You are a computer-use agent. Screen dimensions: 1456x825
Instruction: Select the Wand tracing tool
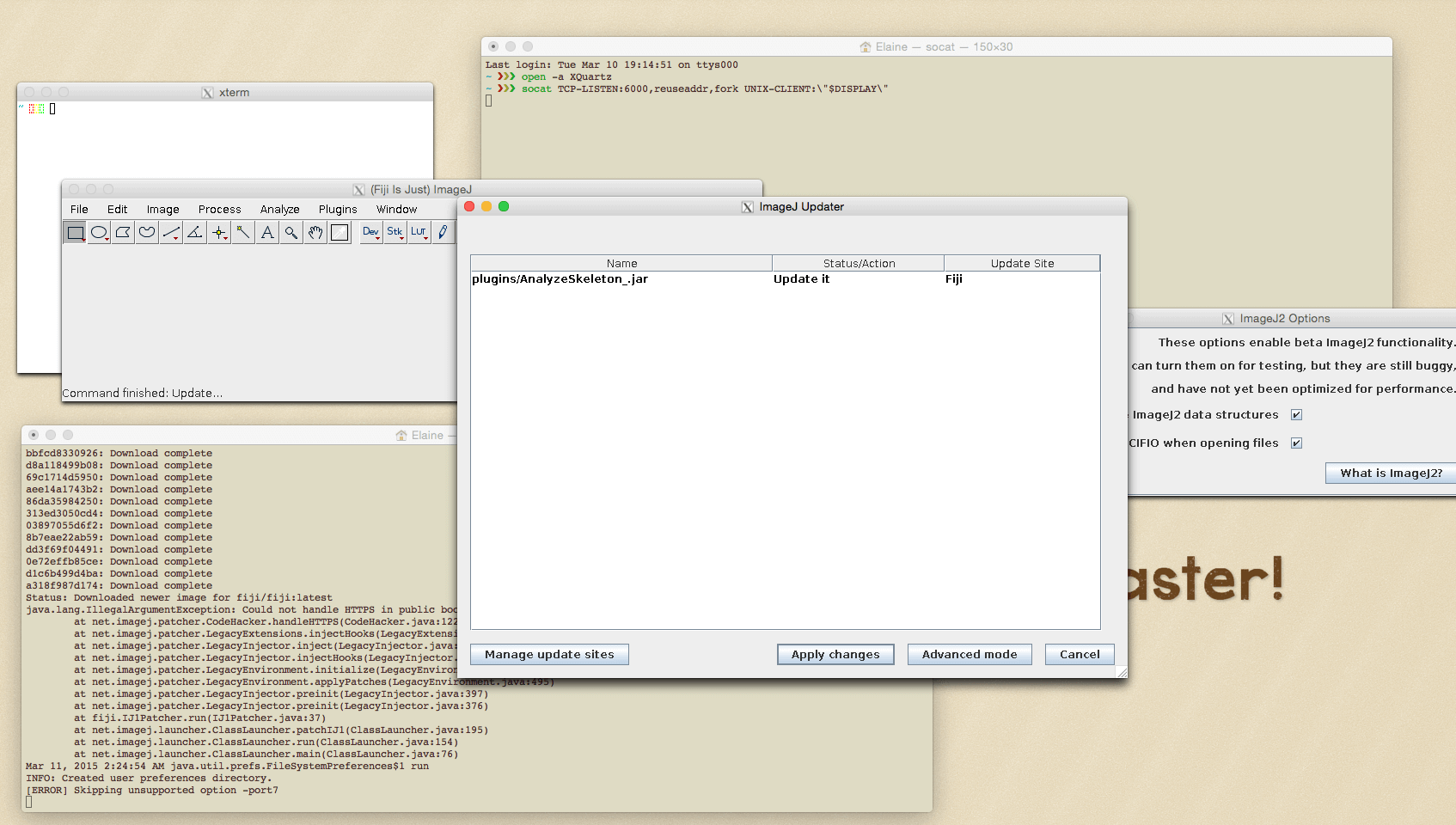(244, 232)
